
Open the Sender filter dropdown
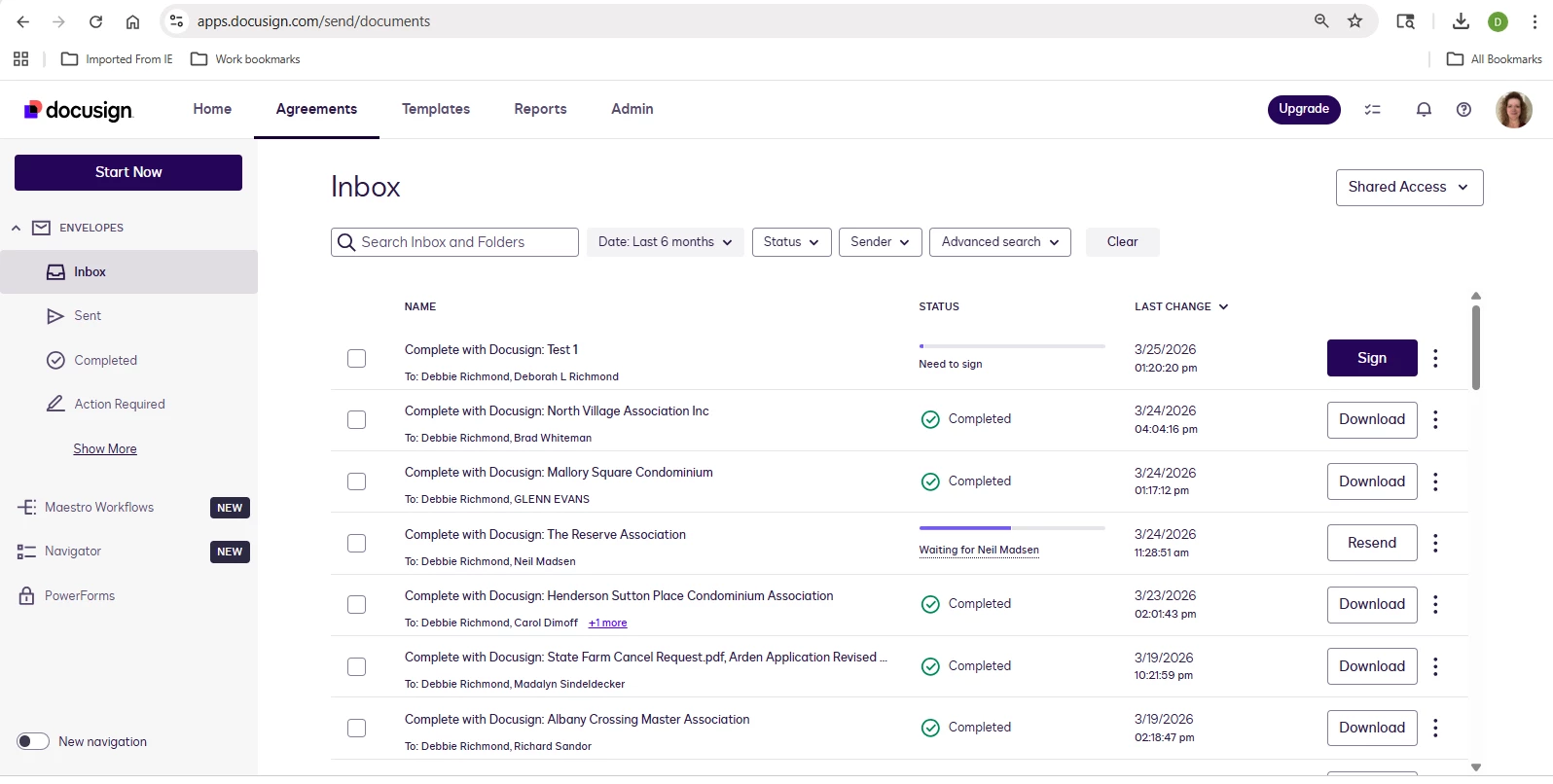[880, 242]
